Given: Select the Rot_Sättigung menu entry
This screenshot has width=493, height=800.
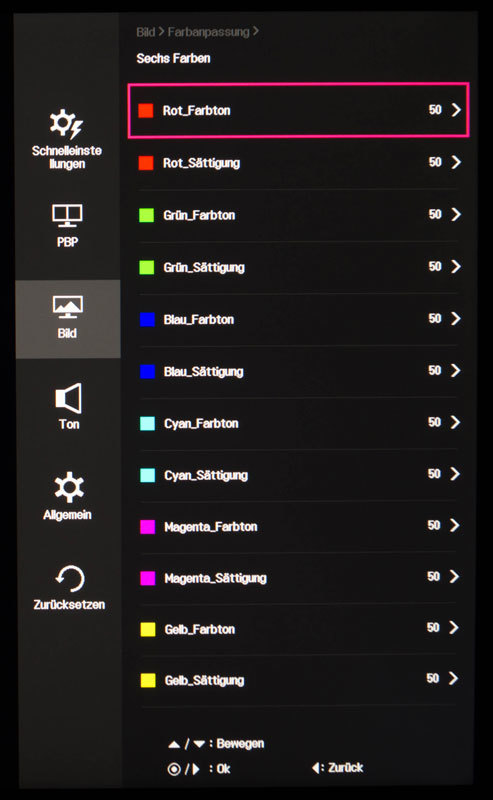Looking at the screenshot, I should (299, 163).
